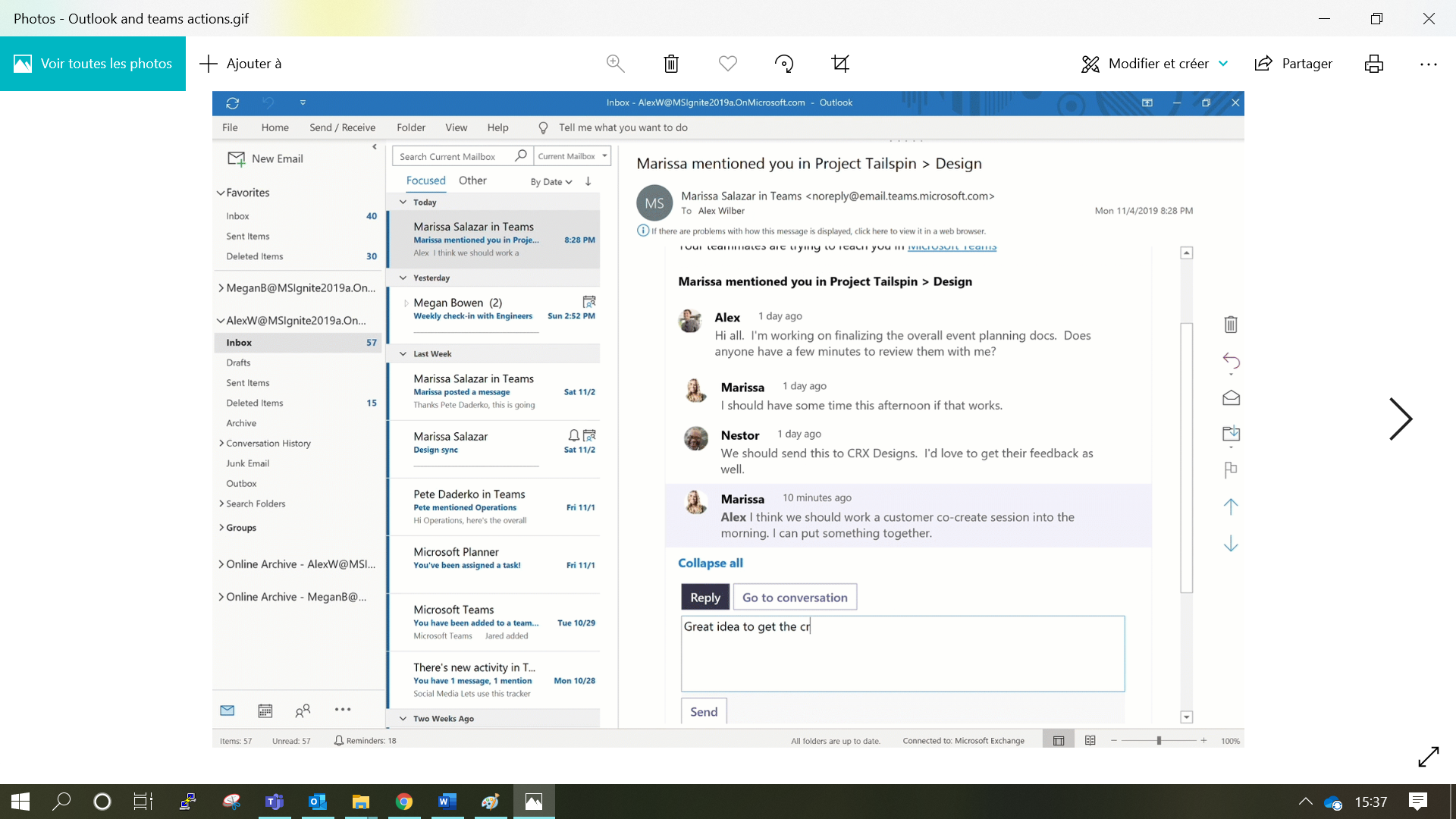
Task: Click the zoom magnifier icon in Photos toolbar
Action: 616,64
